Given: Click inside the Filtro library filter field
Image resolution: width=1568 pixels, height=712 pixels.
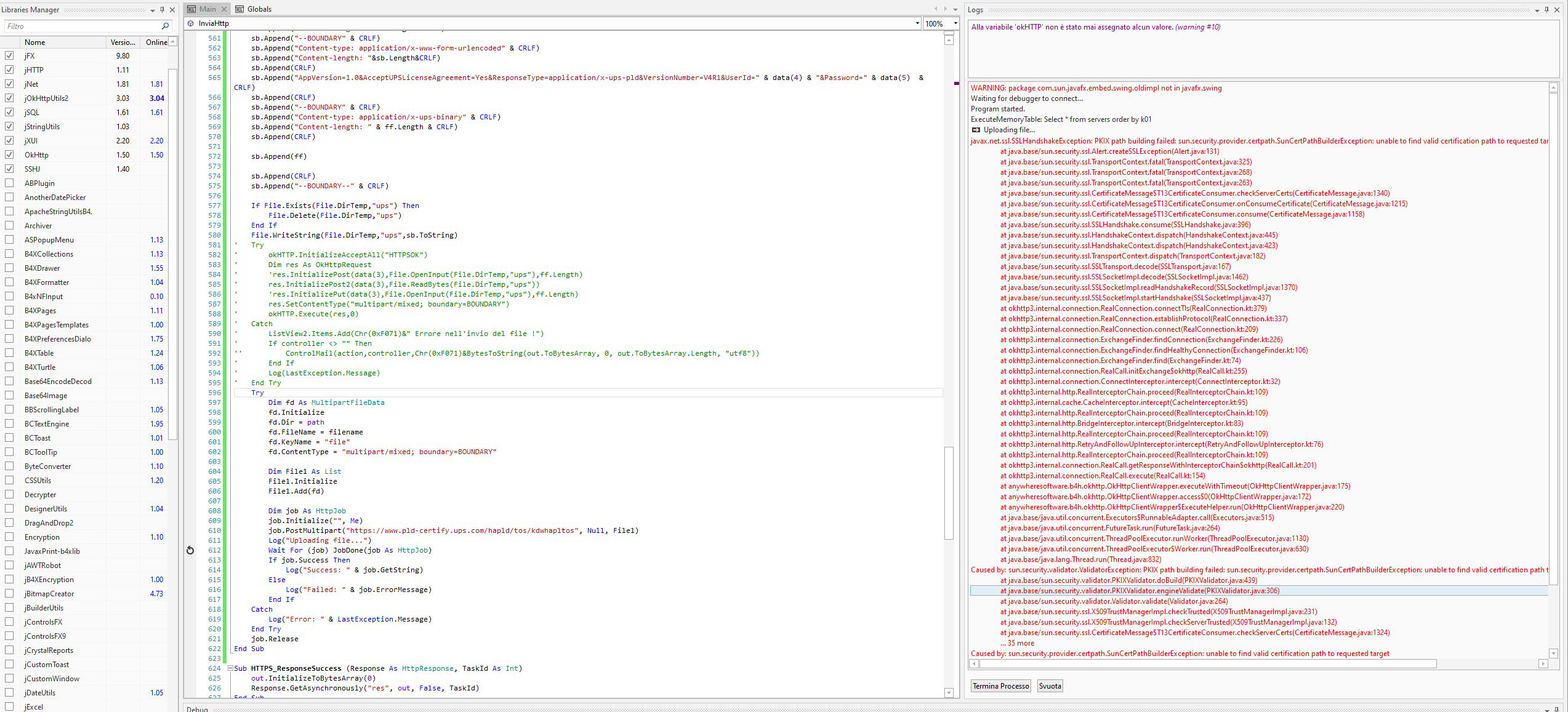Looking at the screenshot, I should [x=80, y=26].
